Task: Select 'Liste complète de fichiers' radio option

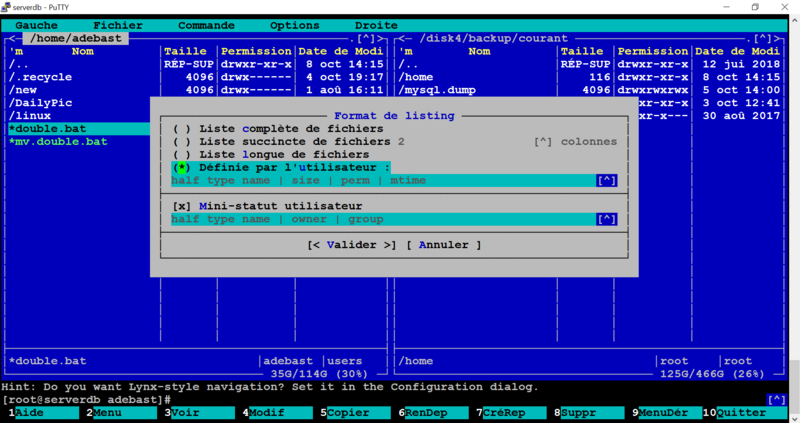Action: [x=278, y=129]
